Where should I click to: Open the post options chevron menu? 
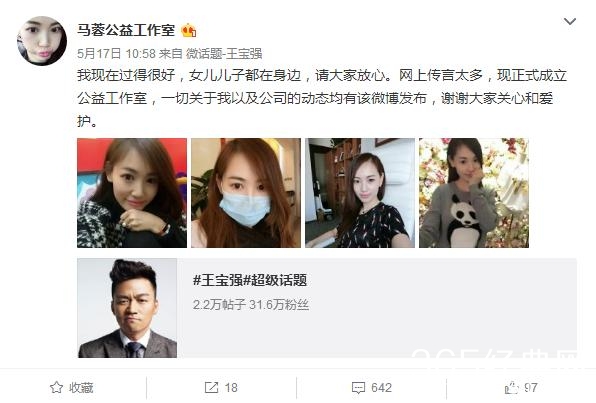pos(569,22)
